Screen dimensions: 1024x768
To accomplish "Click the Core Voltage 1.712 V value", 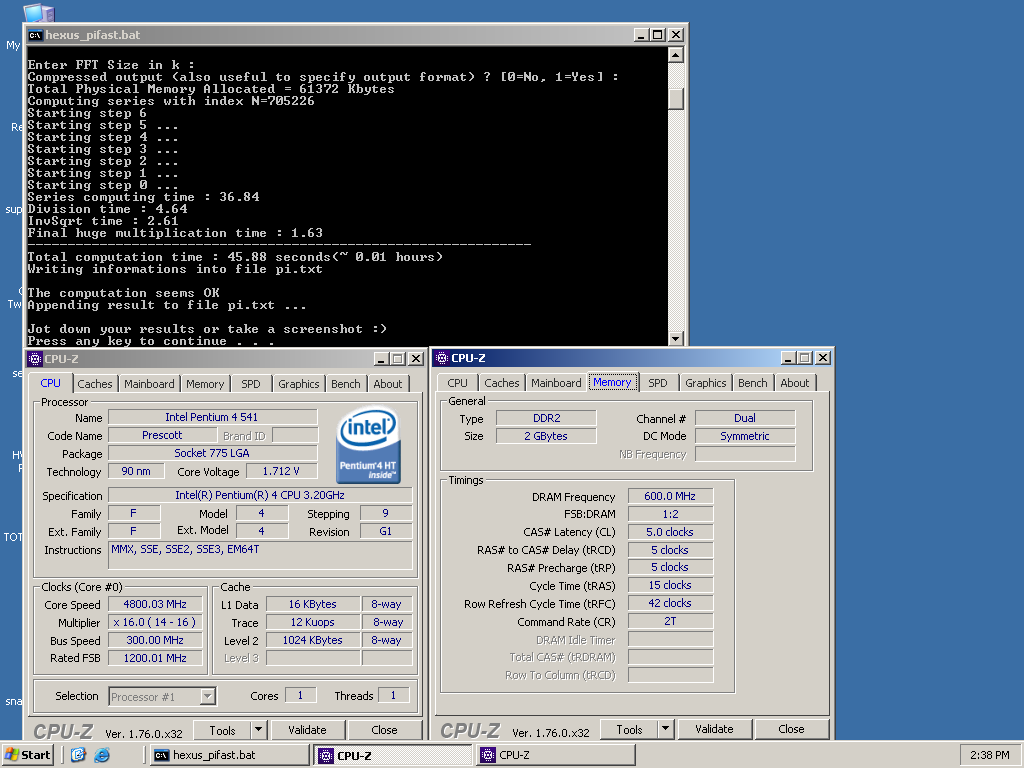I will [281, 472].
